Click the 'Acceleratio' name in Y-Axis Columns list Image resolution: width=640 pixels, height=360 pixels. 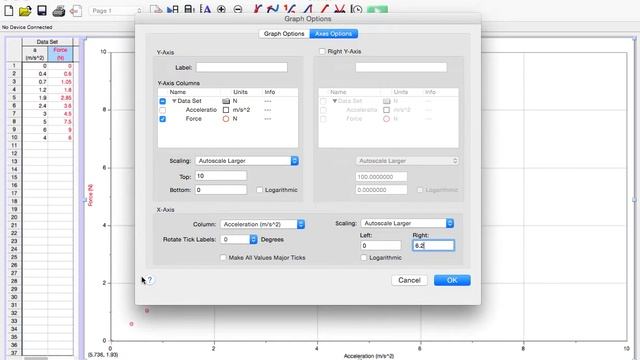coord(201,110)
